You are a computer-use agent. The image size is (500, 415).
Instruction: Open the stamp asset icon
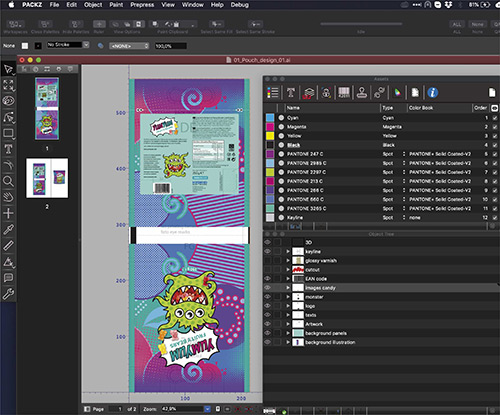coord(362,93)
